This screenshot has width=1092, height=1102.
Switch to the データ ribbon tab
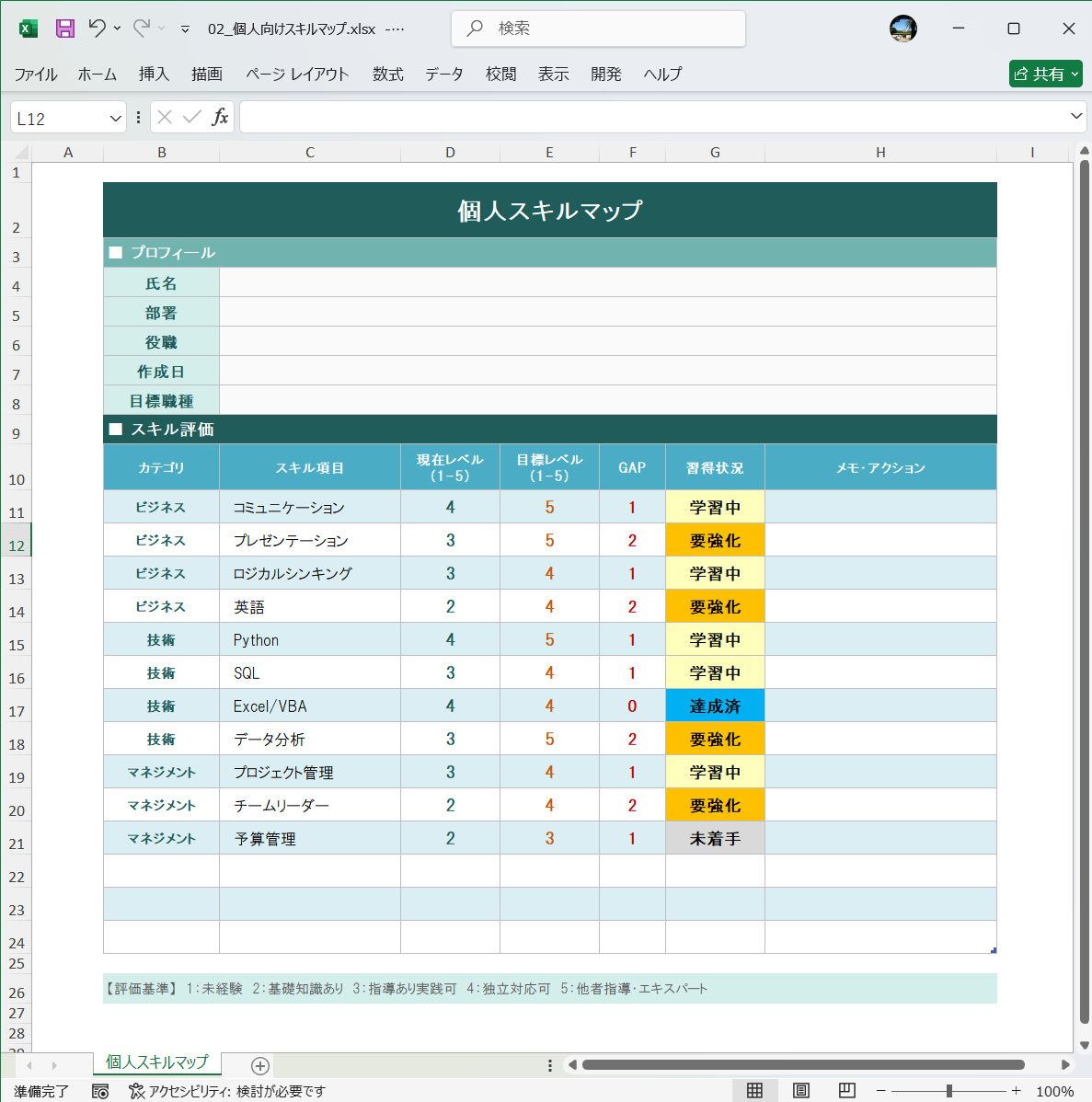[x=443, y=75]
